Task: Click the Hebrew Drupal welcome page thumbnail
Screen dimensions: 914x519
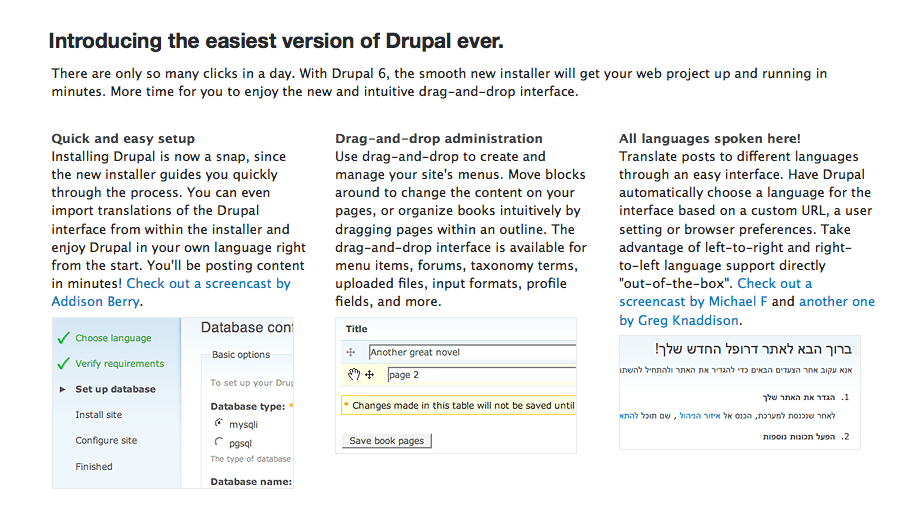Action: (x=740, y=392)
